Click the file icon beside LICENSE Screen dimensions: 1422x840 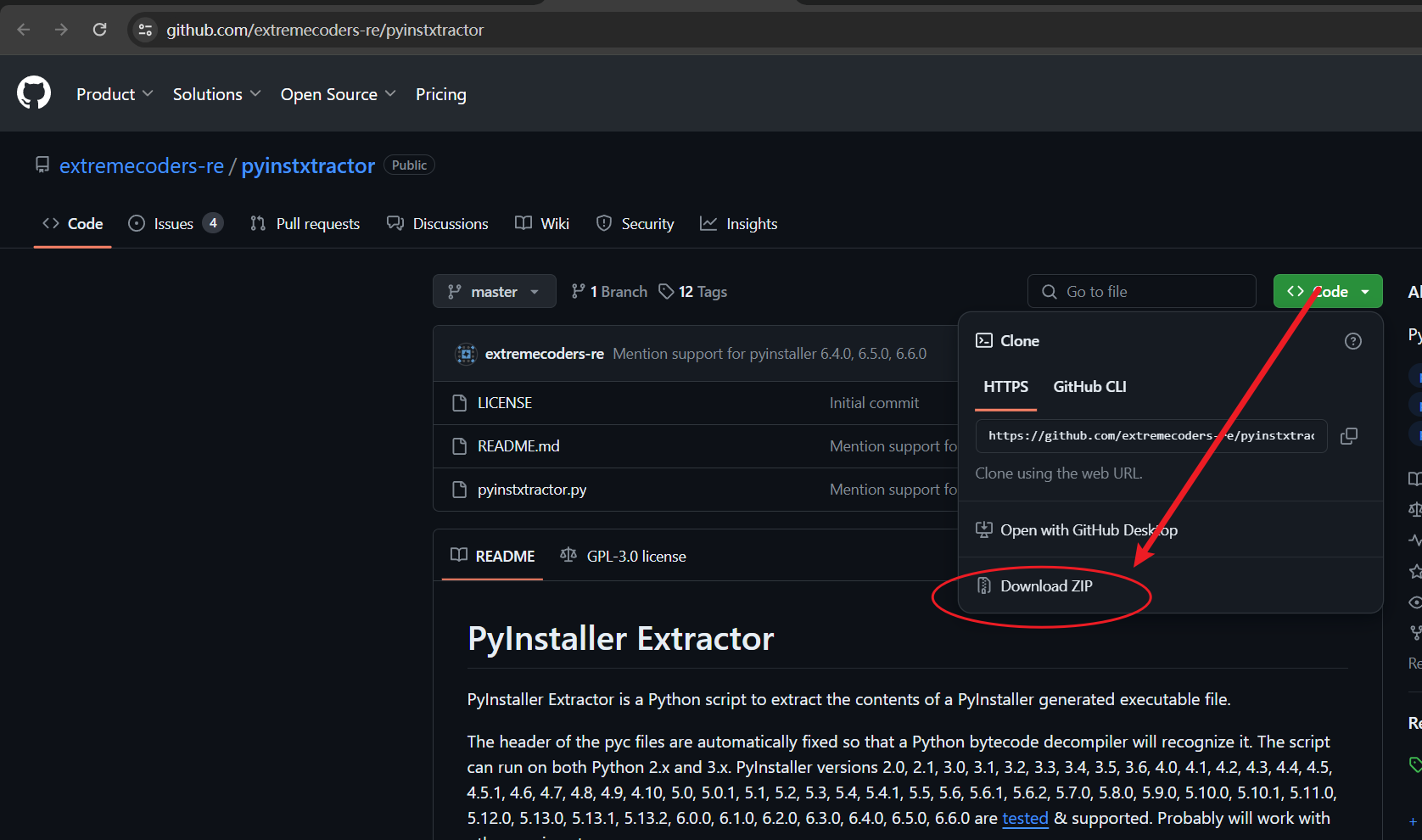(x=460, y=403)
